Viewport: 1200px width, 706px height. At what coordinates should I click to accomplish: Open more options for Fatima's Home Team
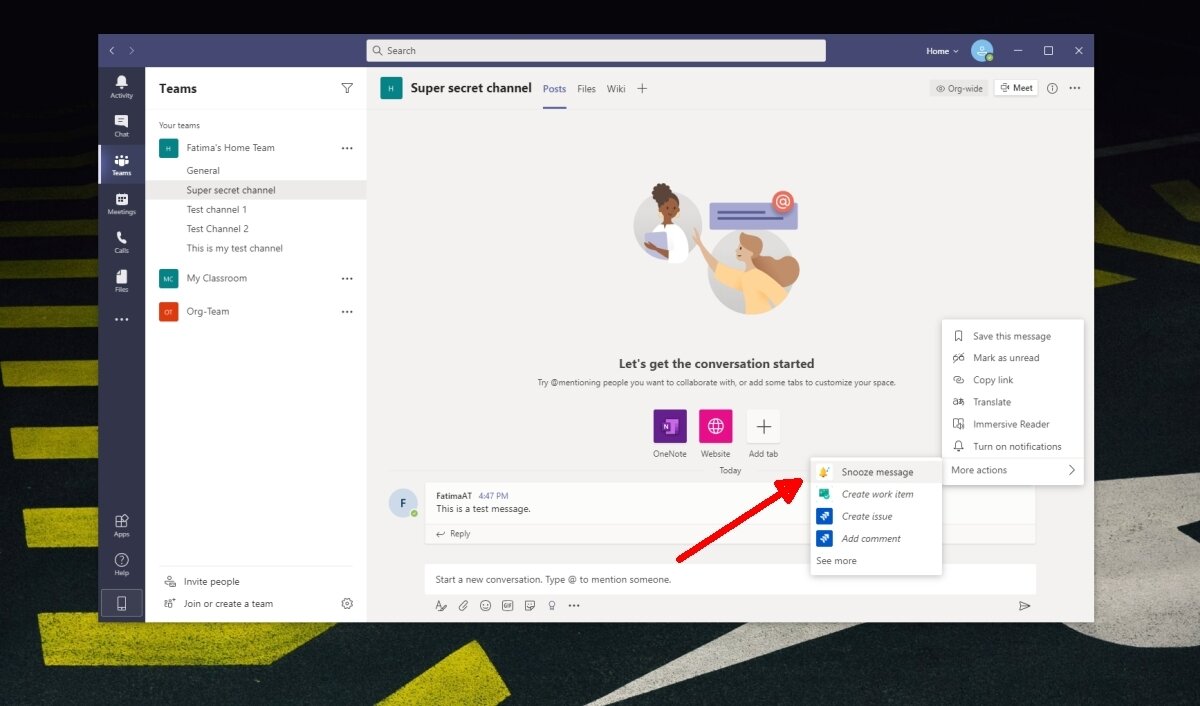pyautogui.click(x=347, y=148)
